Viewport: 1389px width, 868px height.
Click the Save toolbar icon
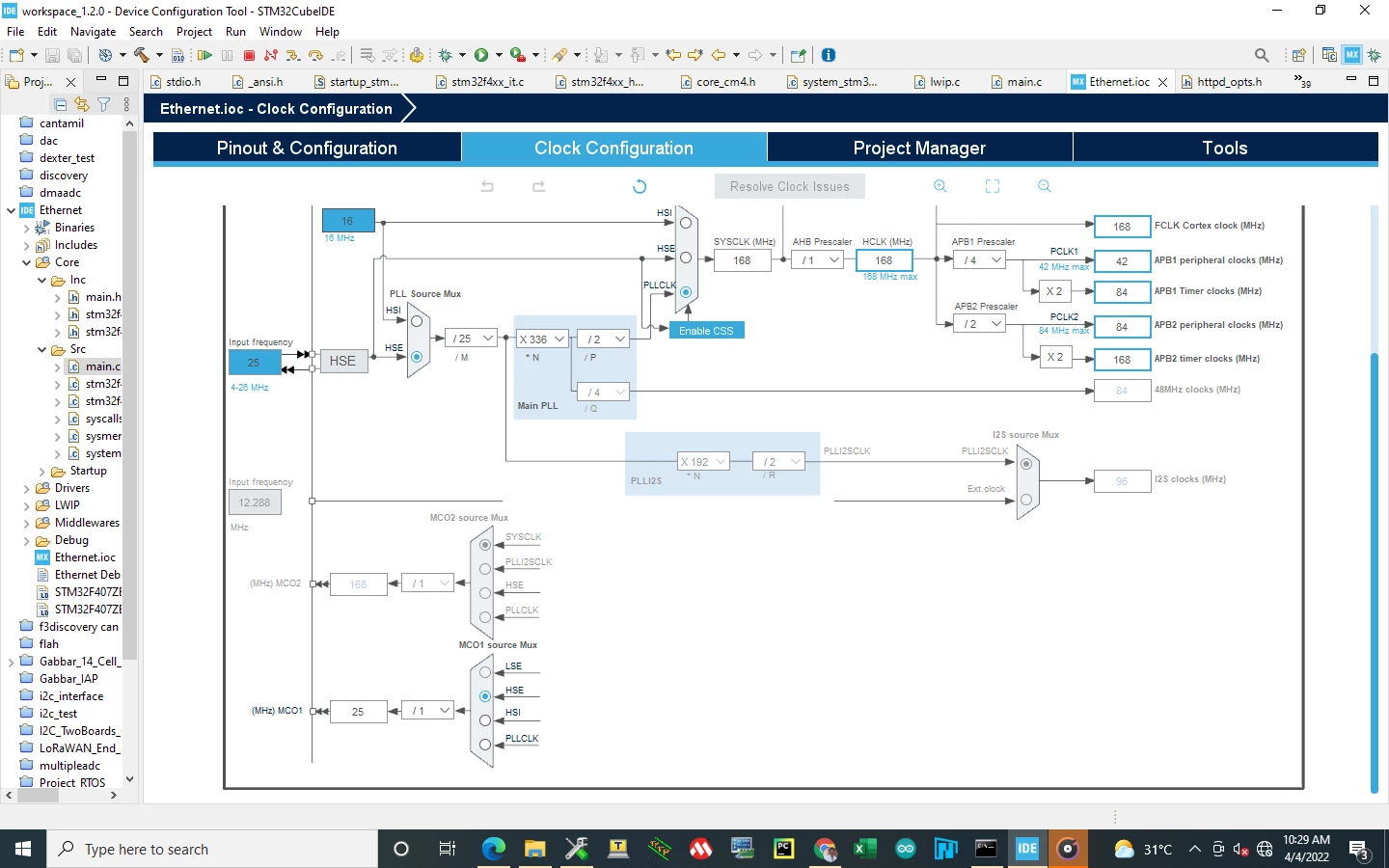53,55
